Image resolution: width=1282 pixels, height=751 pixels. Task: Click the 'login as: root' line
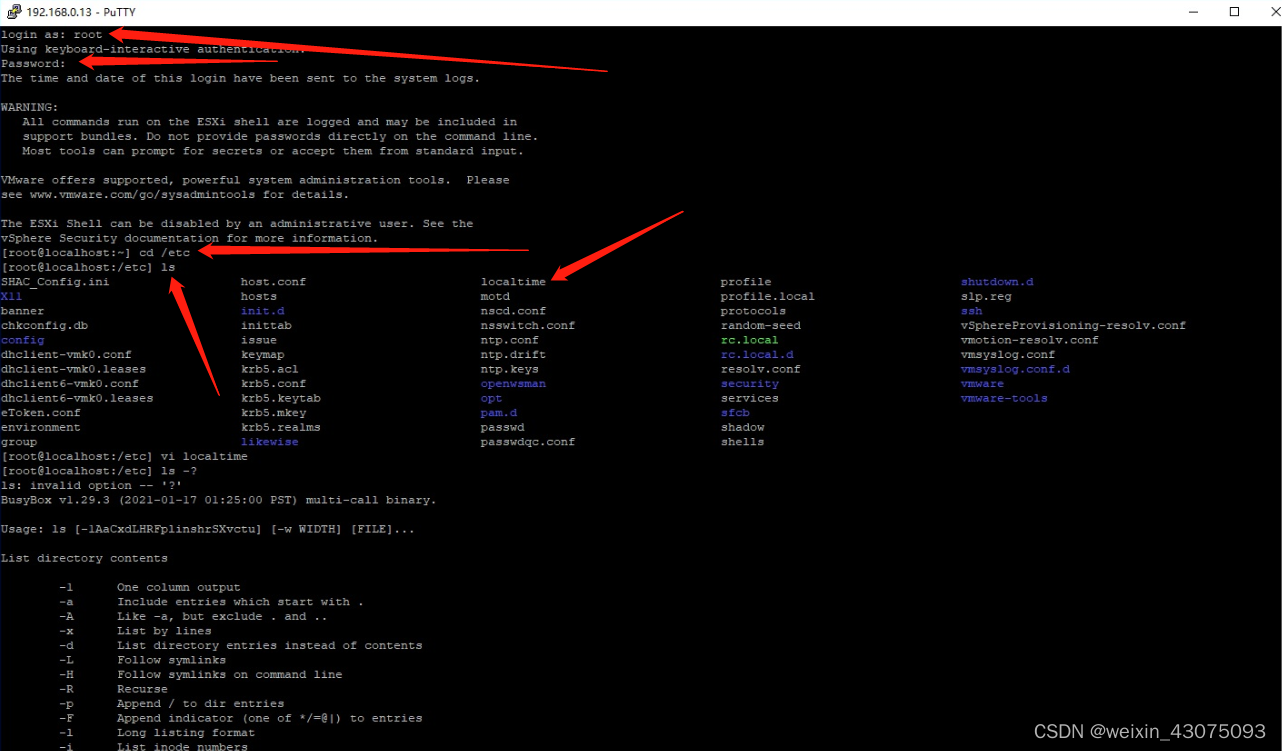[52, 35]
